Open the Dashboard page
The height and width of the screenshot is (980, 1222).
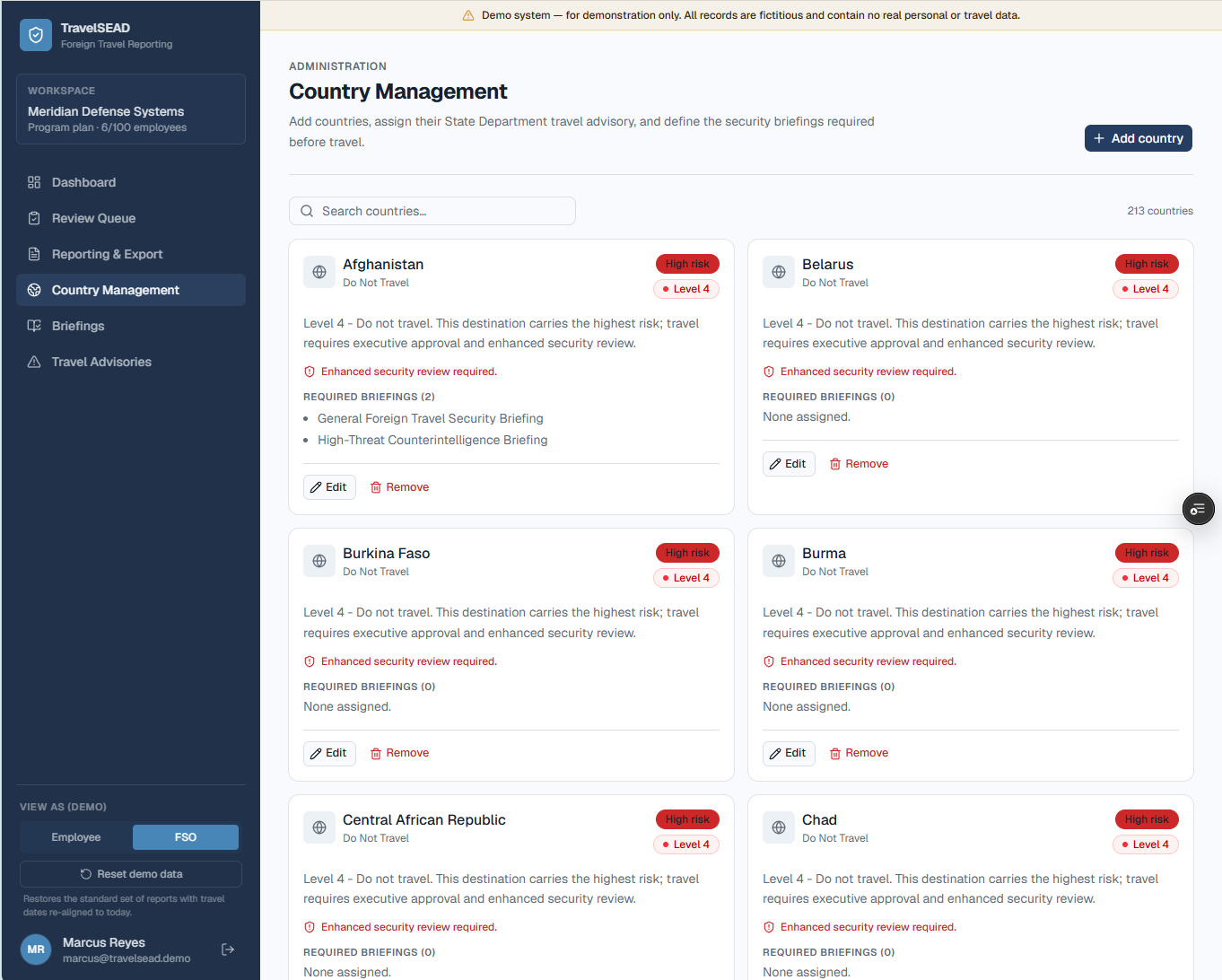click(131, 182)
